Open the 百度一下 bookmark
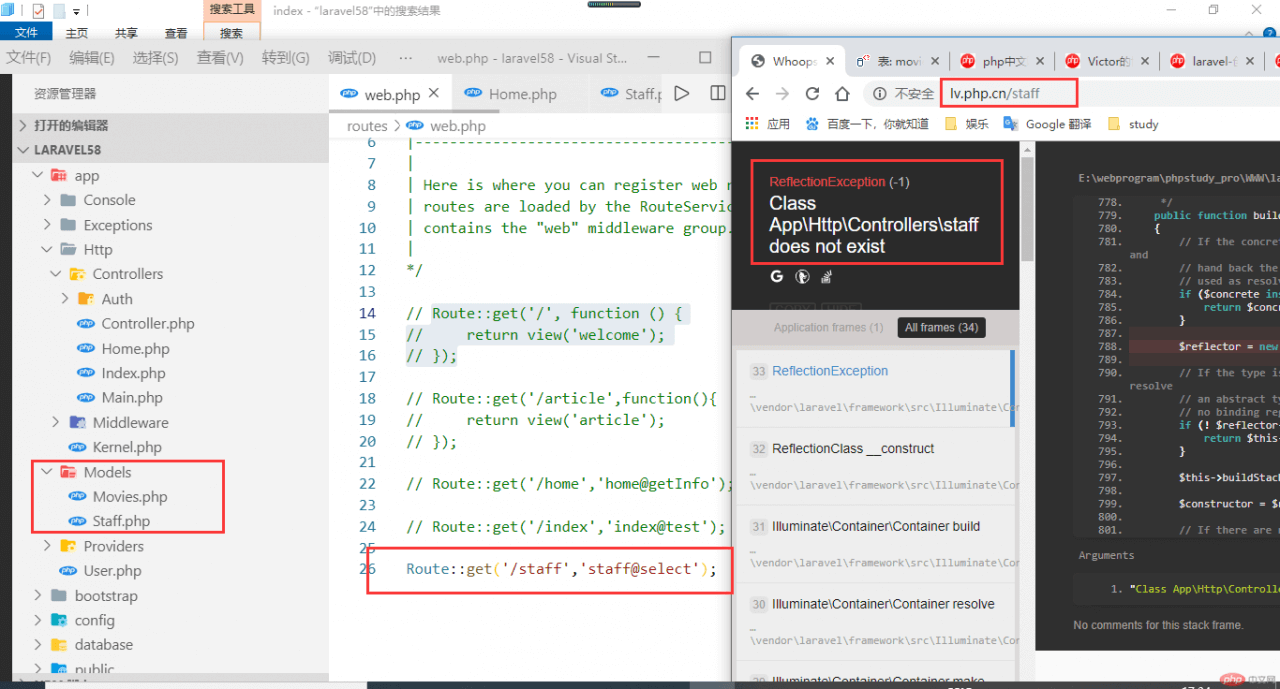This screenshot has width=1280, height=689. pyautogui.click(x=866, y=124)
